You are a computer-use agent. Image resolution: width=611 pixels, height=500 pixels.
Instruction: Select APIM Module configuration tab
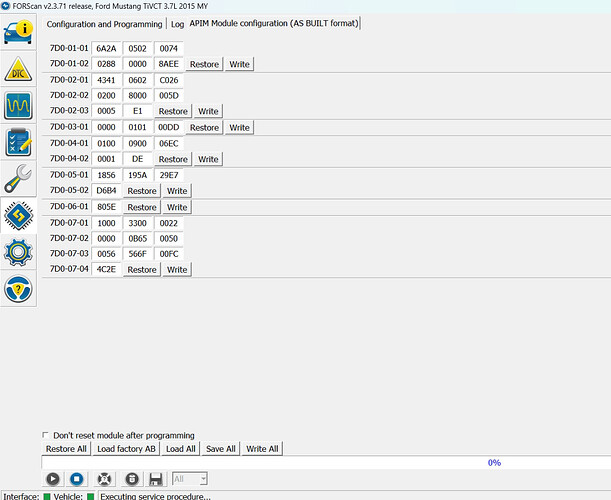click(x=274, y=23)
